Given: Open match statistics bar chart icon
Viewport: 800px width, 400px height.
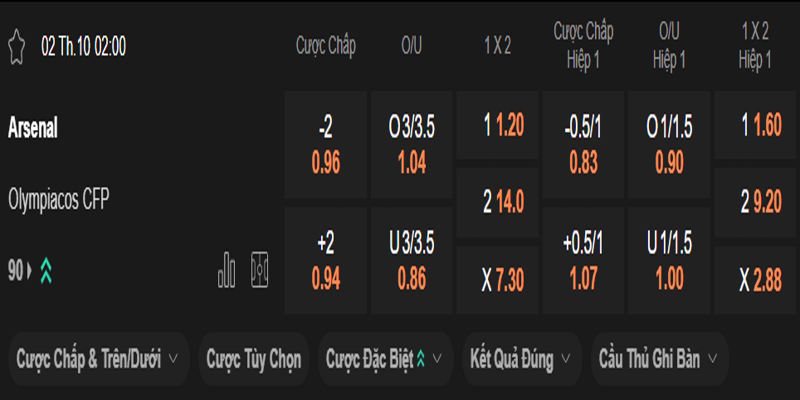Looking at the screenshot, I should 227,269.
